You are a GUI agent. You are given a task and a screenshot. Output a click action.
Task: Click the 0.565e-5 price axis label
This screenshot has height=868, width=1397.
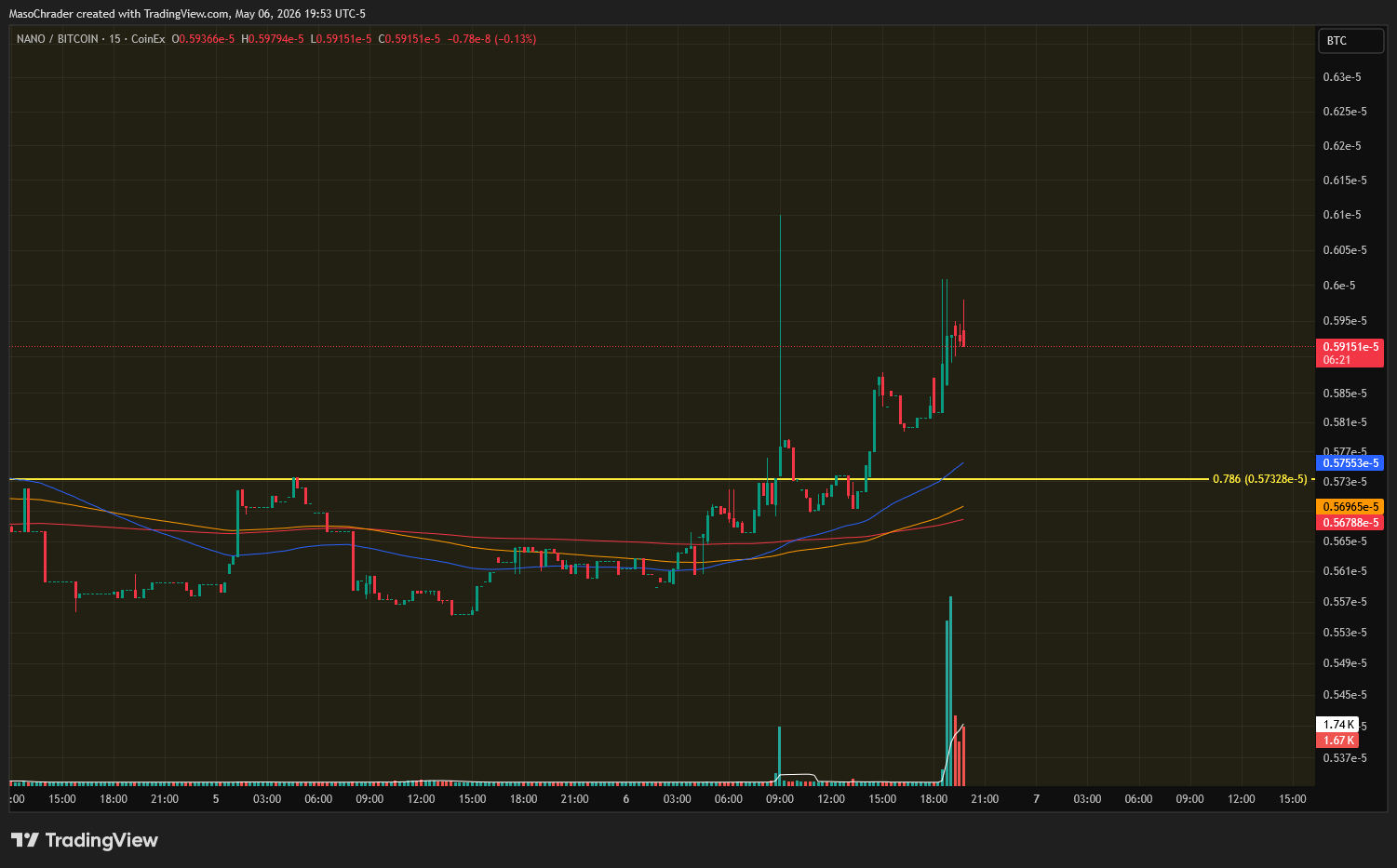click(x=1345, y=541)
